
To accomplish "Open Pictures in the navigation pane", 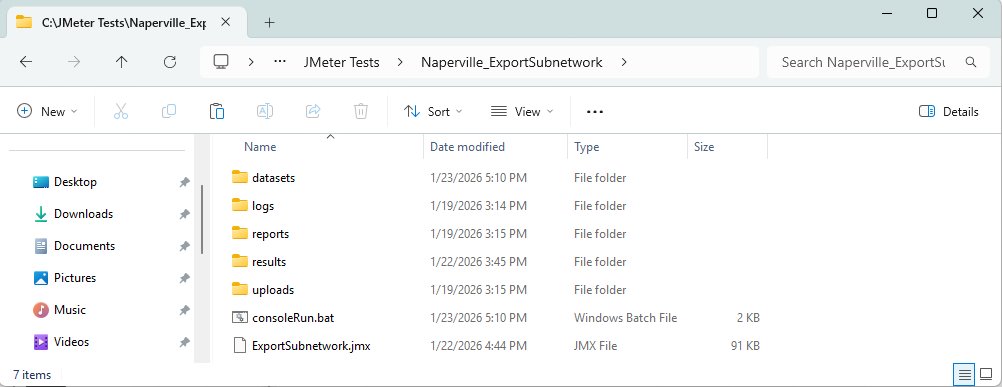I will (x=75, y=278).
